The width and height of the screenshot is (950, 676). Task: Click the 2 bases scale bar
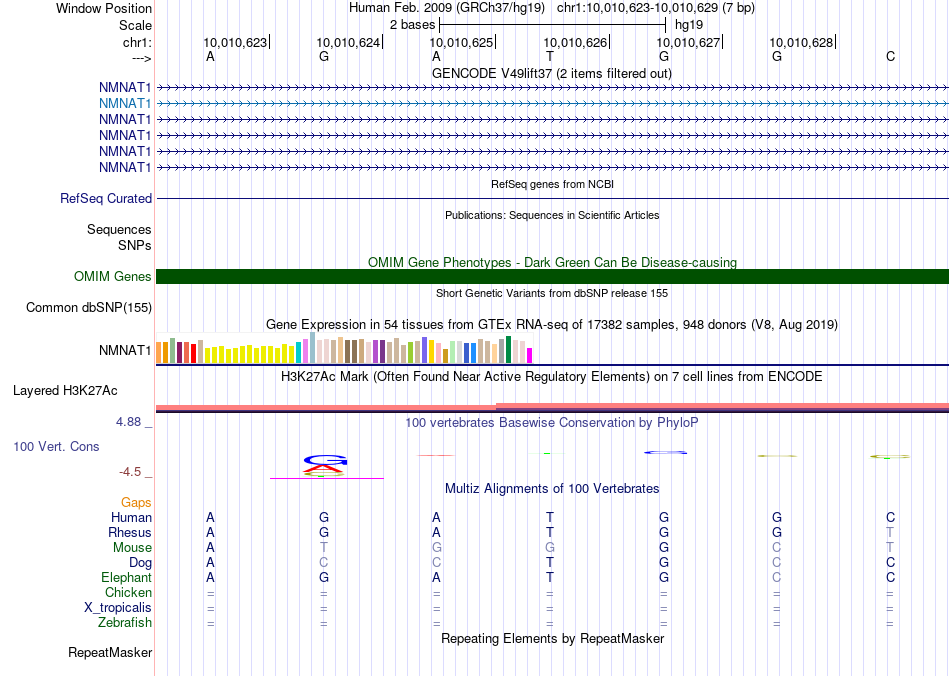point(553,25)
